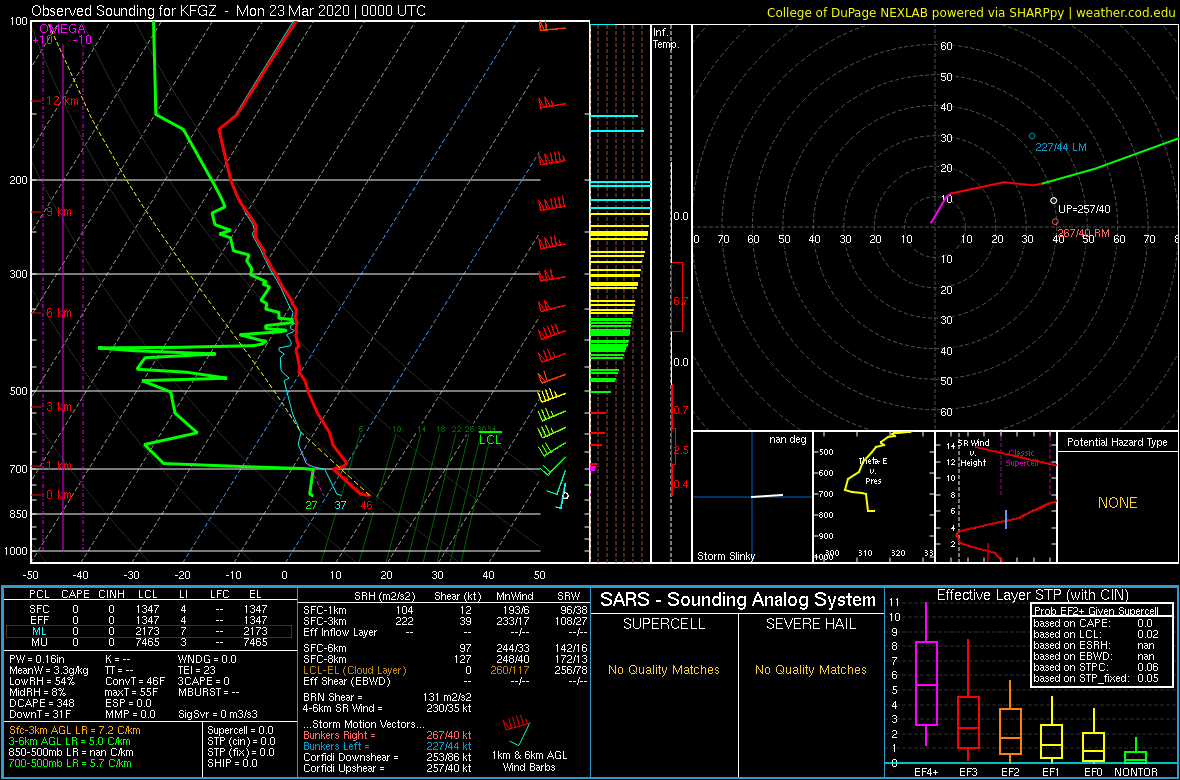
Task: Click the 'Storm Slinky' panel label
Action: (x=727, y=556)
